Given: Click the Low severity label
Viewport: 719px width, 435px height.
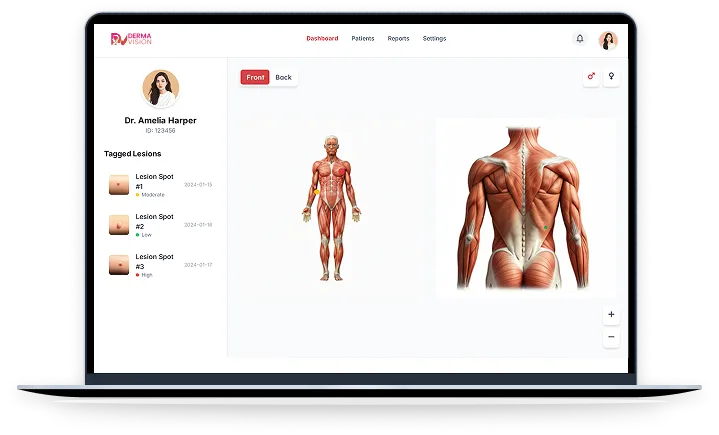Looking at the screenshot, I should pyautogui.click(x=146, y=235).
